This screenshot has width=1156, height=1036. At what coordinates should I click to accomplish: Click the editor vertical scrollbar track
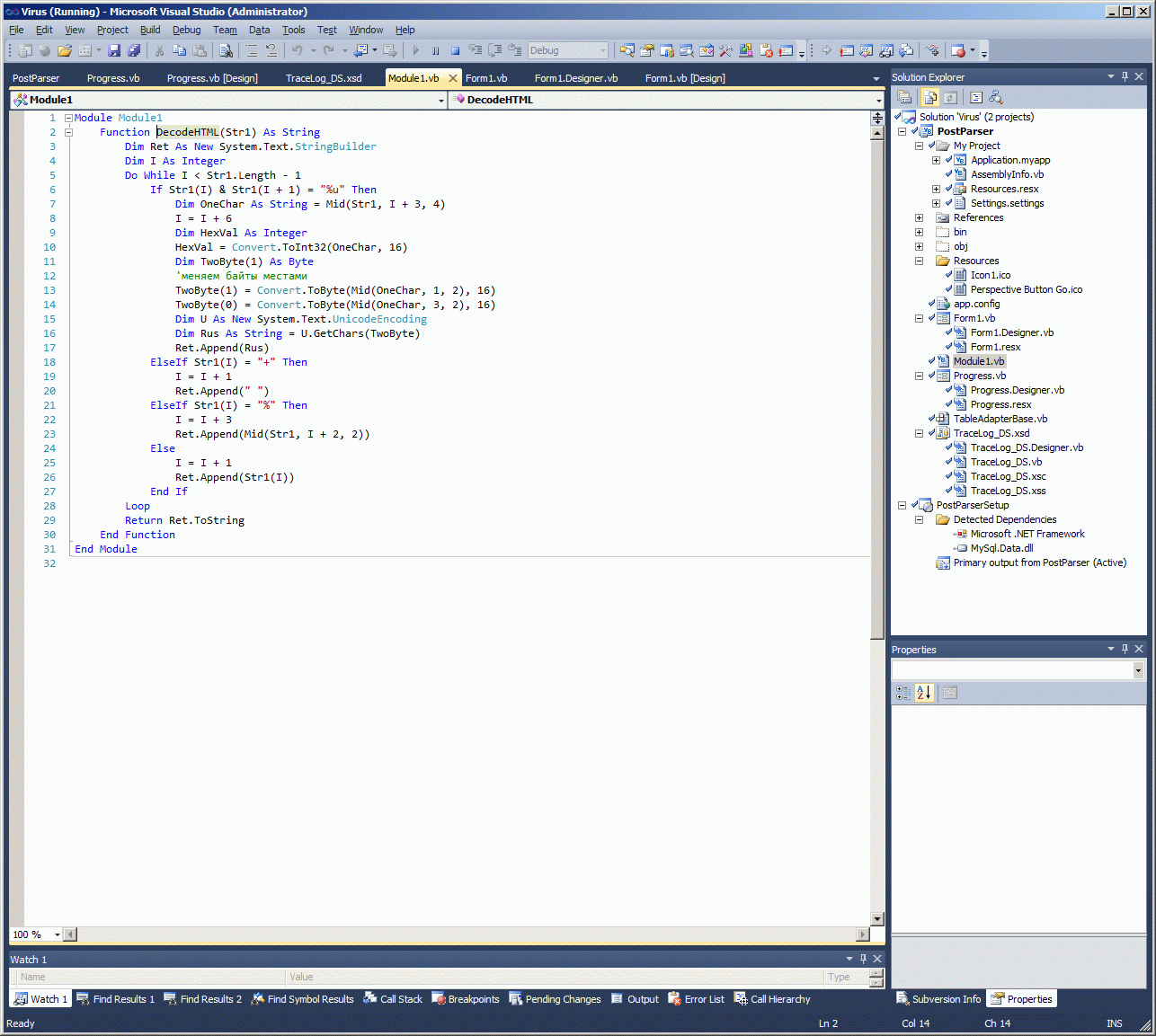877,773
